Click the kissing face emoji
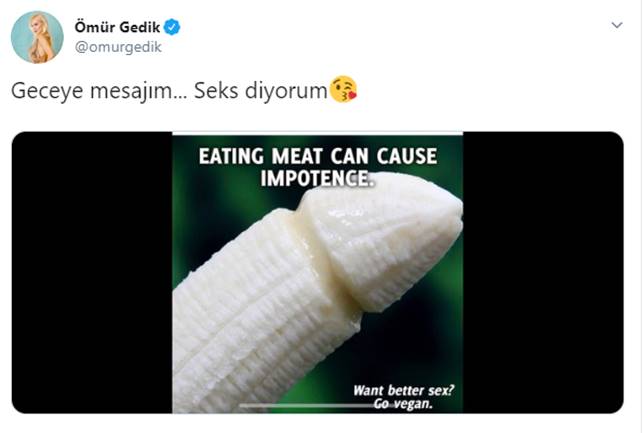 pyautogui.click(x=344, y=89)
